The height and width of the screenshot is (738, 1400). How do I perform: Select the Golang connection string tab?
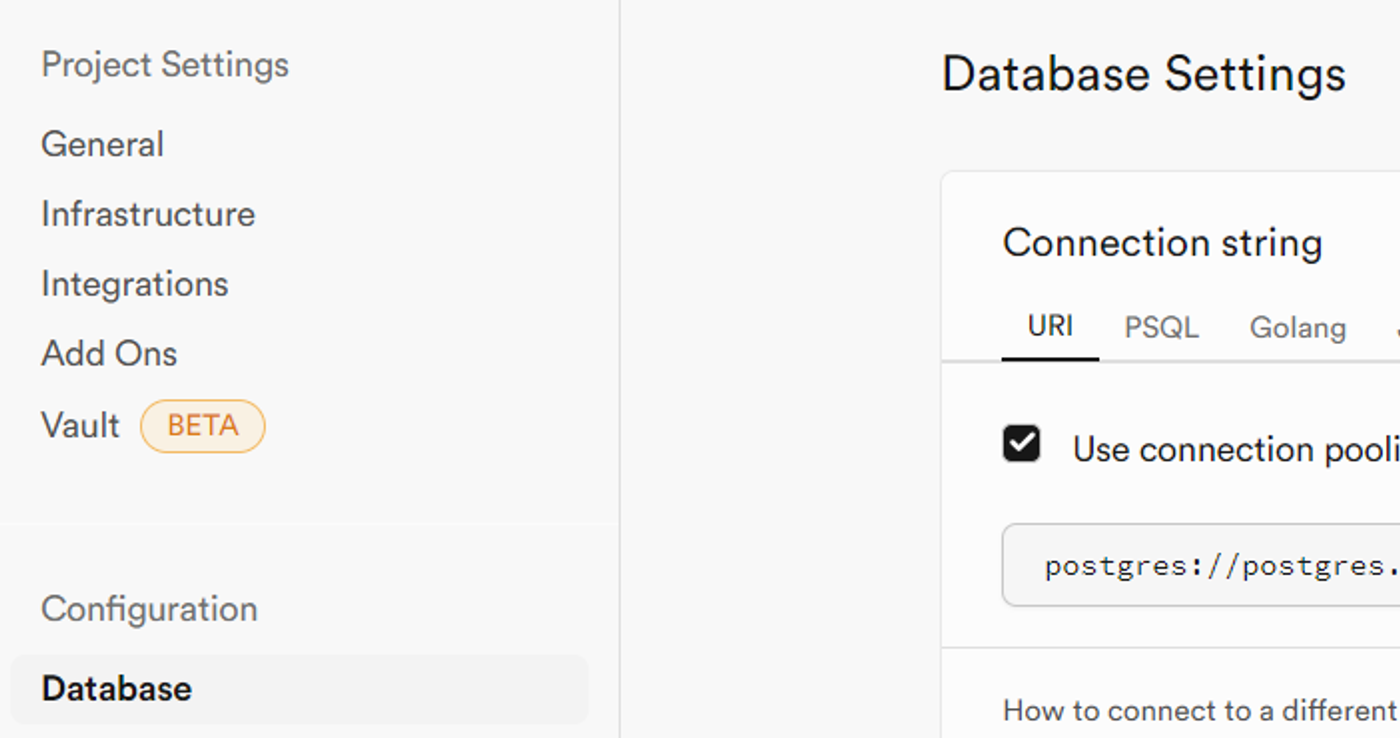pos(1297,328)
